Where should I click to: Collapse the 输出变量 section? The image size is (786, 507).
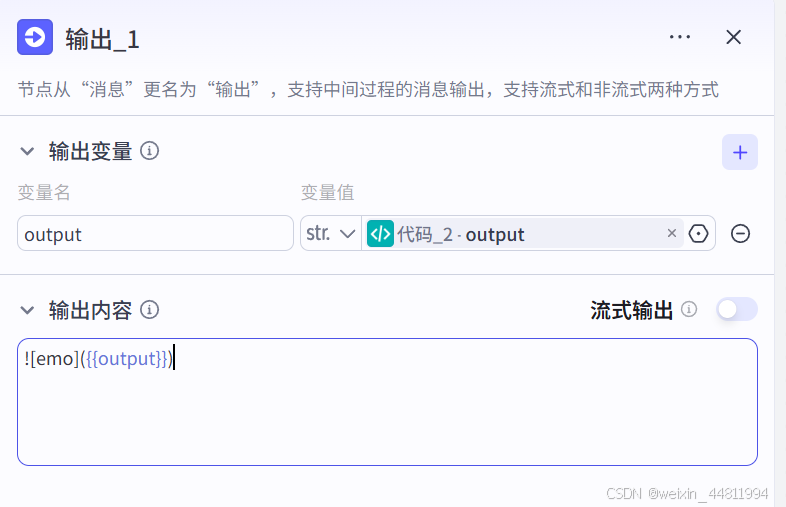click(27, 151)
